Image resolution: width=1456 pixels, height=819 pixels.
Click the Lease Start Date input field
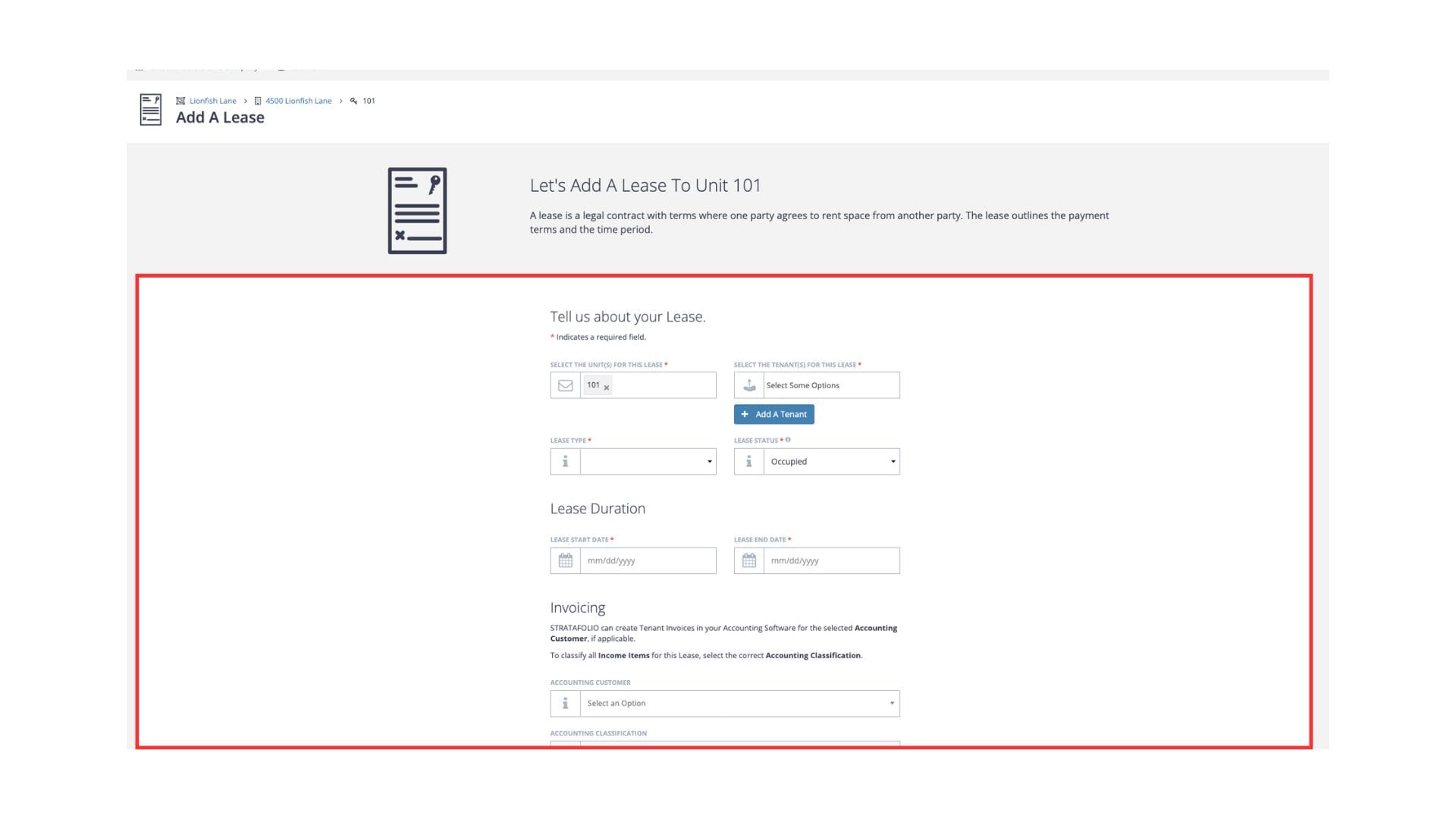click(x=648, y=560)
